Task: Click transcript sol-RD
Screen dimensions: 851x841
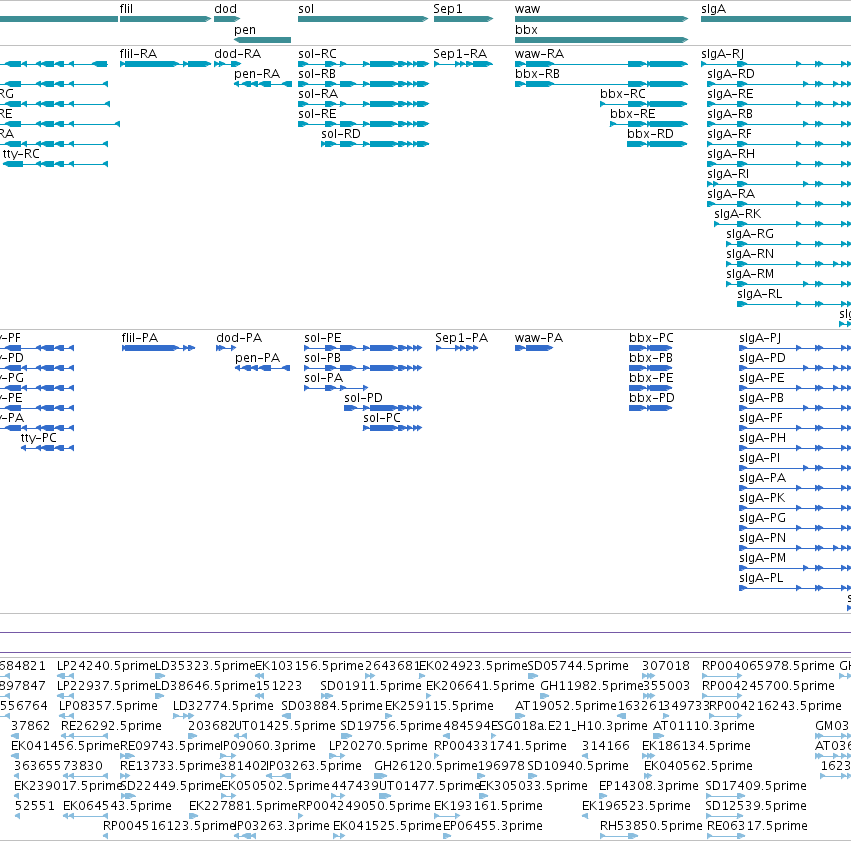Action: point(375,144)
